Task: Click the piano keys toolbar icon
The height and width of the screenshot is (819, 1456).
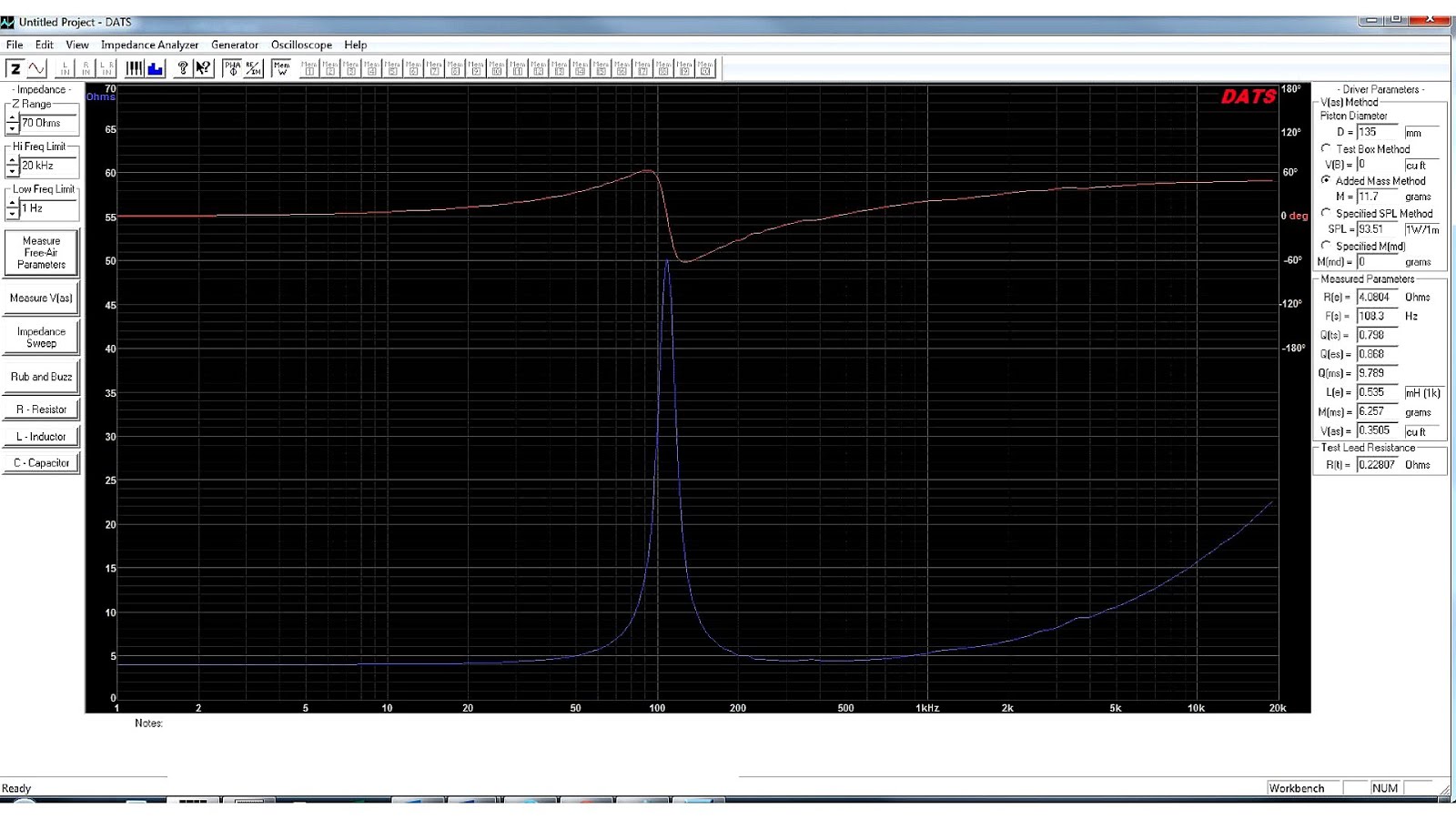Action: pyautogui.click(x=135, y=68)
